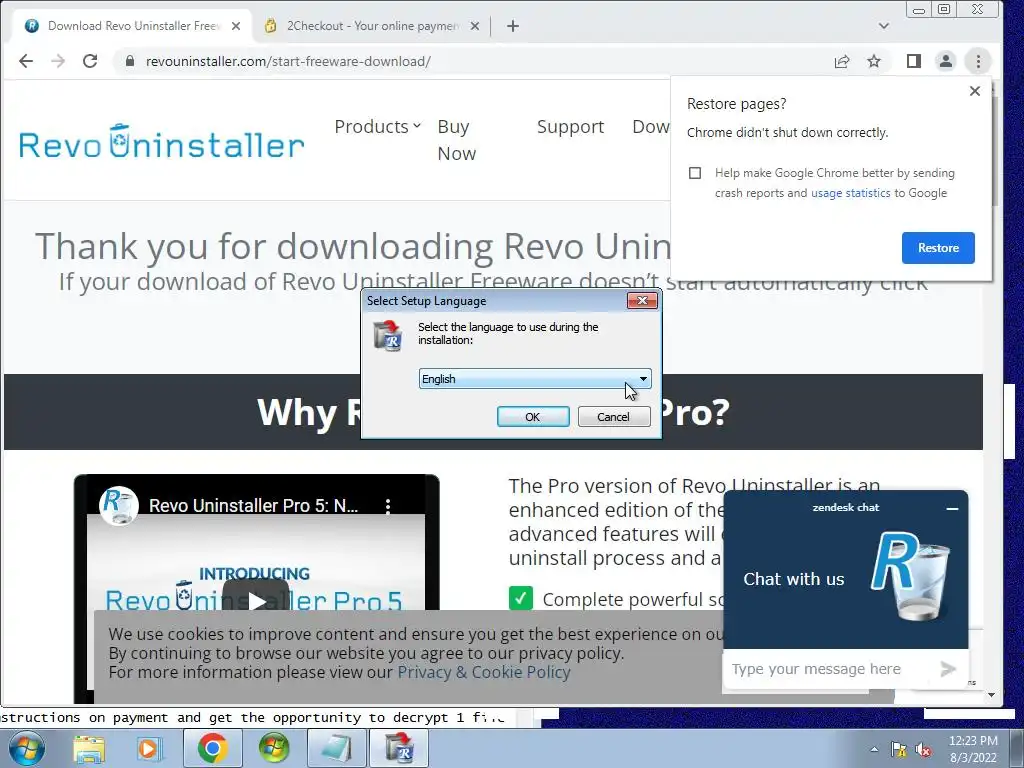Follow the usage statistics link
Viewport: 1024px width, 768px height.
850,193
